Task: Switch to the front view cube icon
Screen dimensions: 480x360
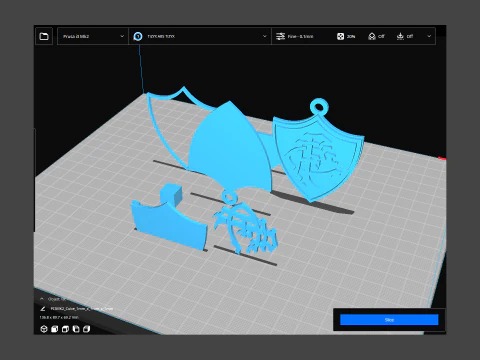Action: click(x=54, y=329)
